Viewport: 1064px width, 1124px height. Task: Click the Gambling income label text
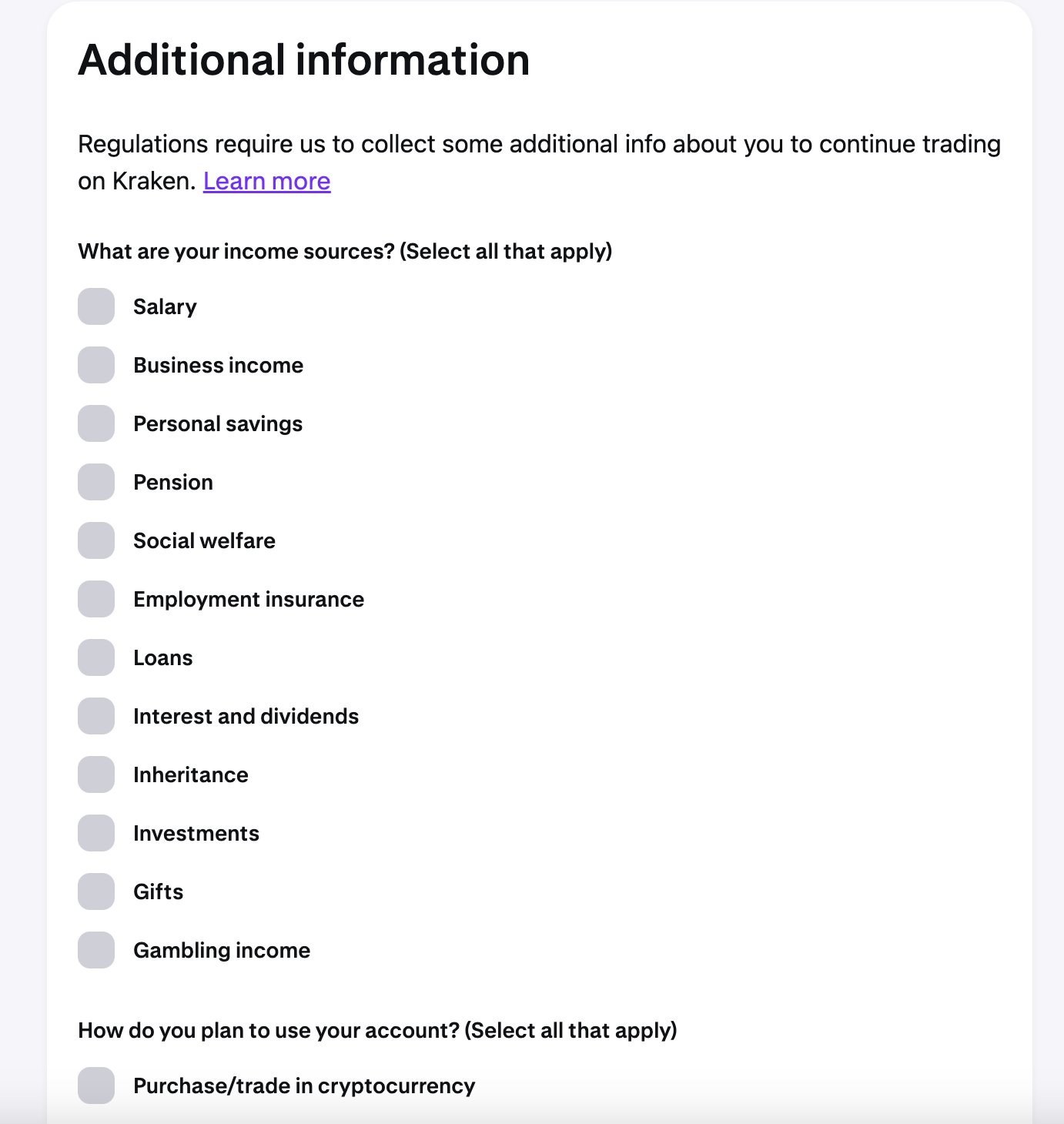pos(222,950)
